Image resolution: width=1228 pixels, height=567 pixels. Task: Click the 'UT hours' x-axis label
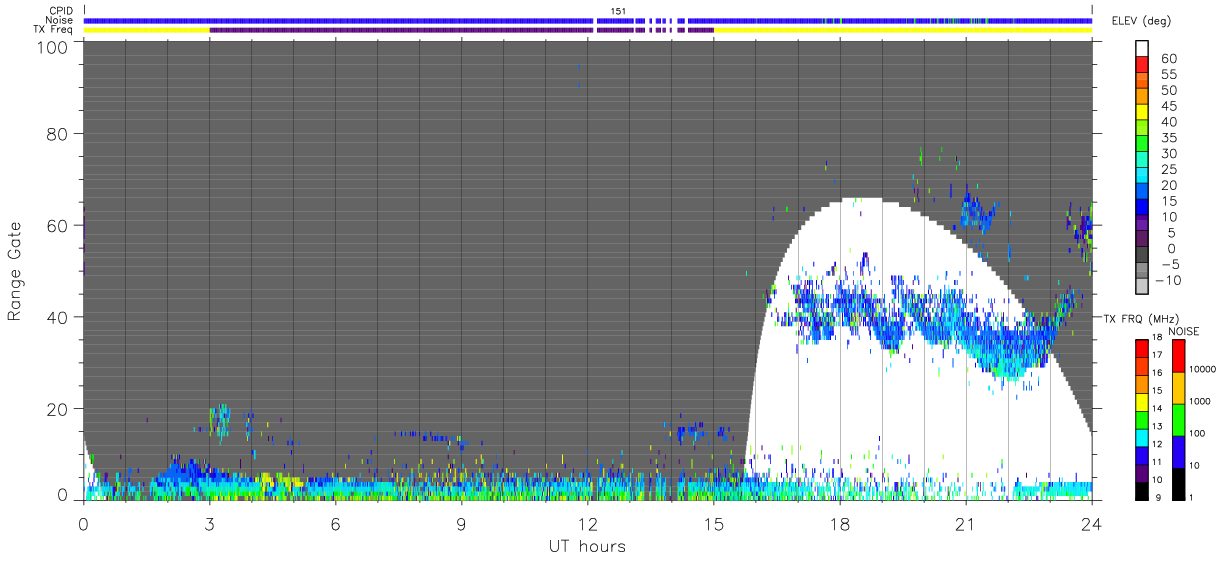pos(587,546)
